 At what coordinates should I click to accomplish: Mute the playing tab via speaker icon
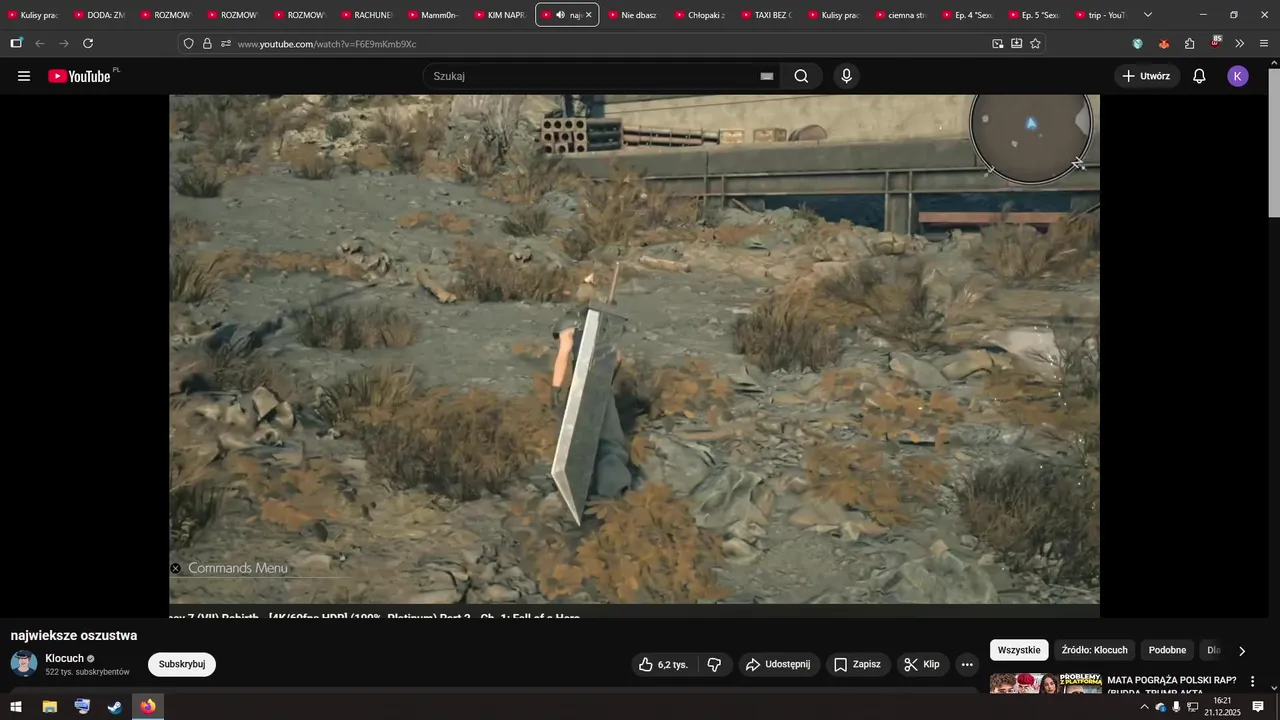click(560, 15)
